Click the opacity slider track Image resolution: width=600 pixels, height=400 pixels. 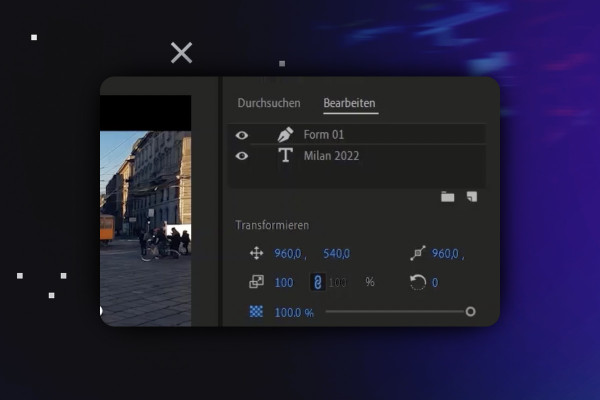click(x=395, y=312)
